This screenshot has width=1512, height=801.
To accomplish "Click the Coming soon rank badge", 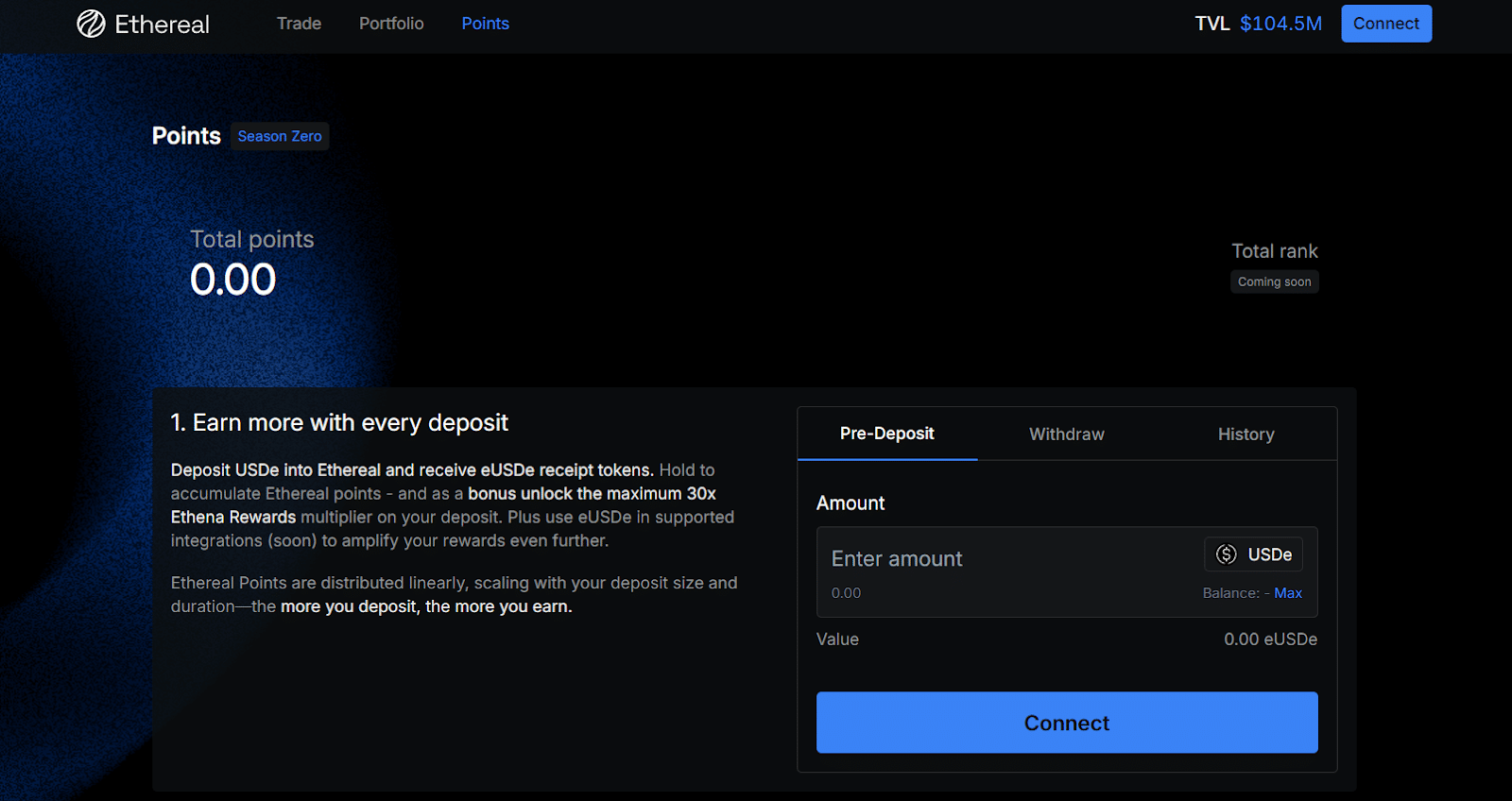I will 1274,281.
